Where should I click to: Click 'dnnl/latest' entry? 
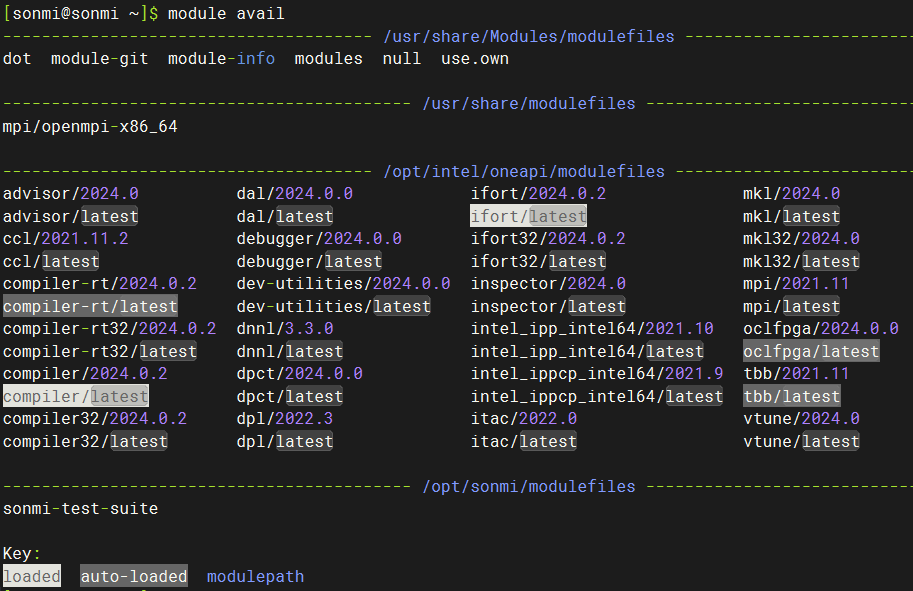pyautogui.click(x=289, y=351)
